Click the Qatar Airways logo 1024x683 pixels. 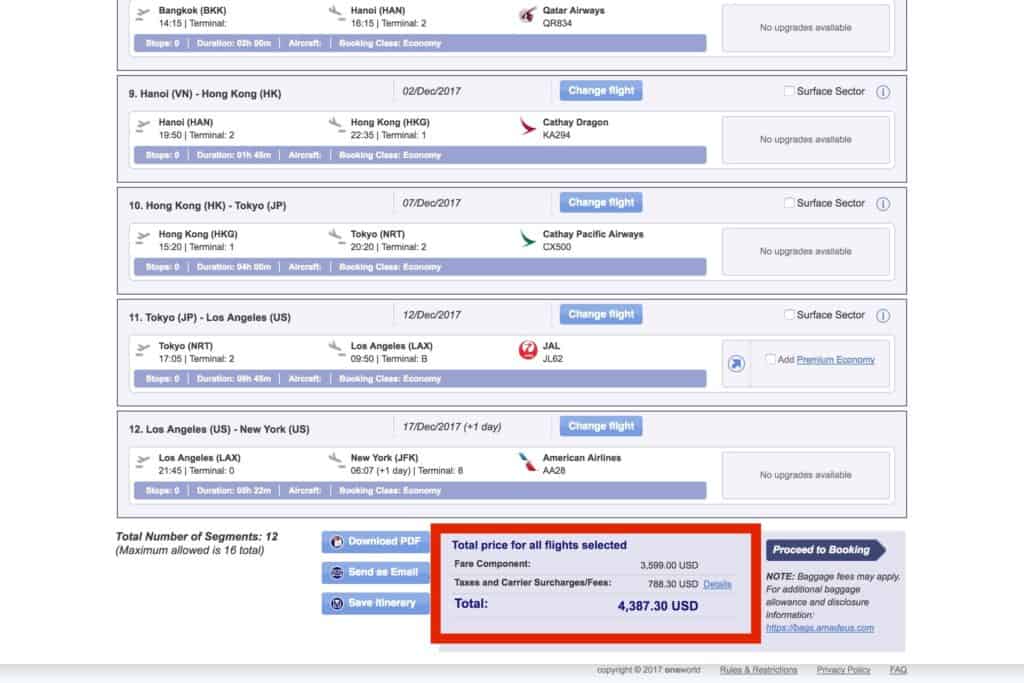pos(527,14)
